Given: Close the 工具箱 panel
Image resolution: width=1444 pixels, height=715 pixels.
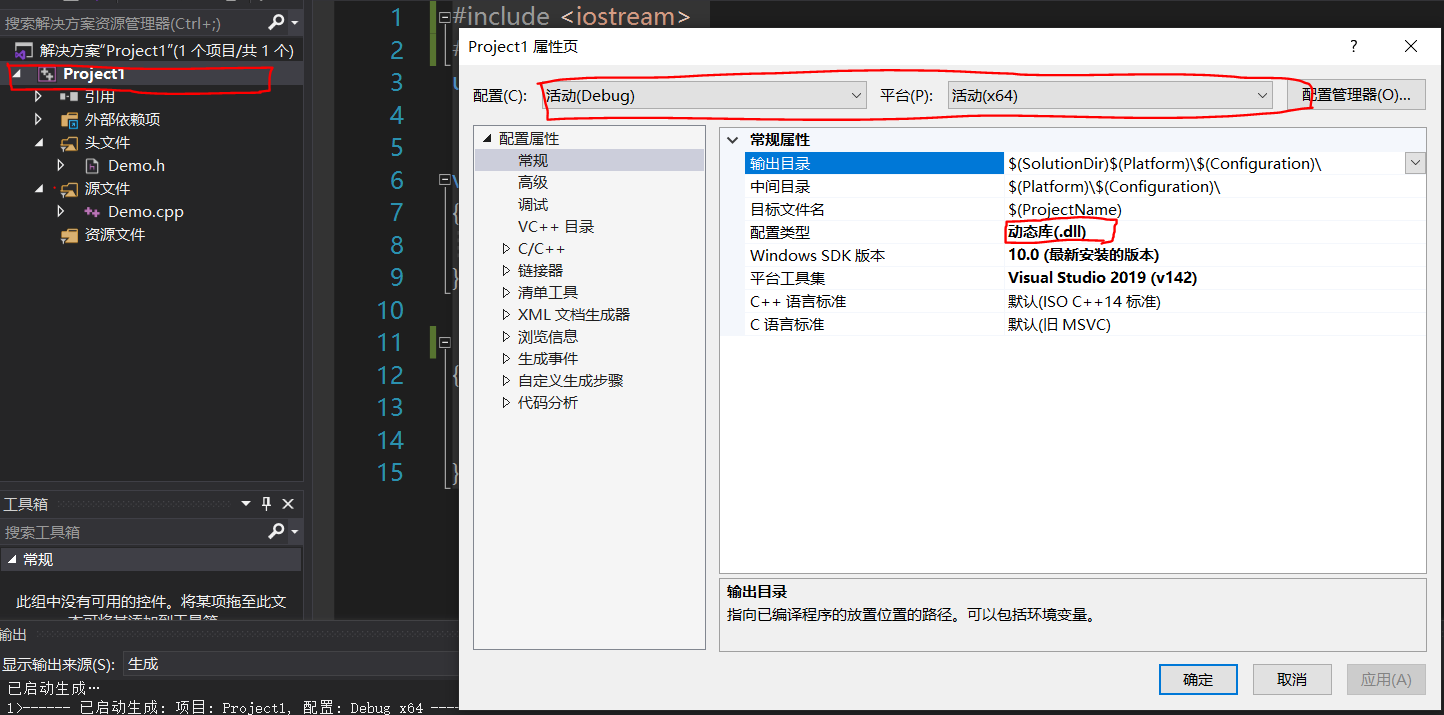Looking at the screenshot, I should 288,504.
